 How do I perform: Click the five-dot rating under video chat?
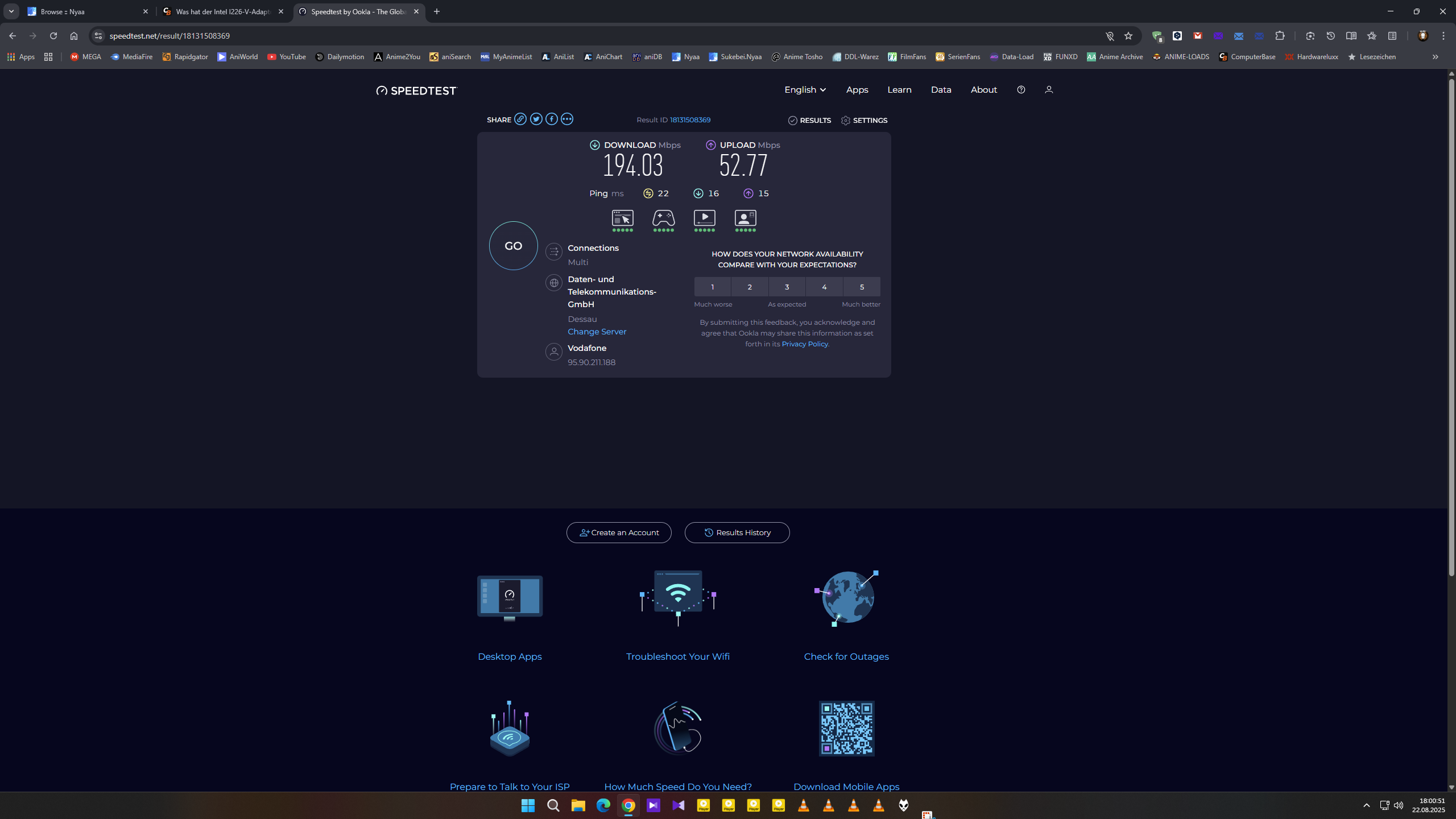pyautogui.click(x=745, y=229)
